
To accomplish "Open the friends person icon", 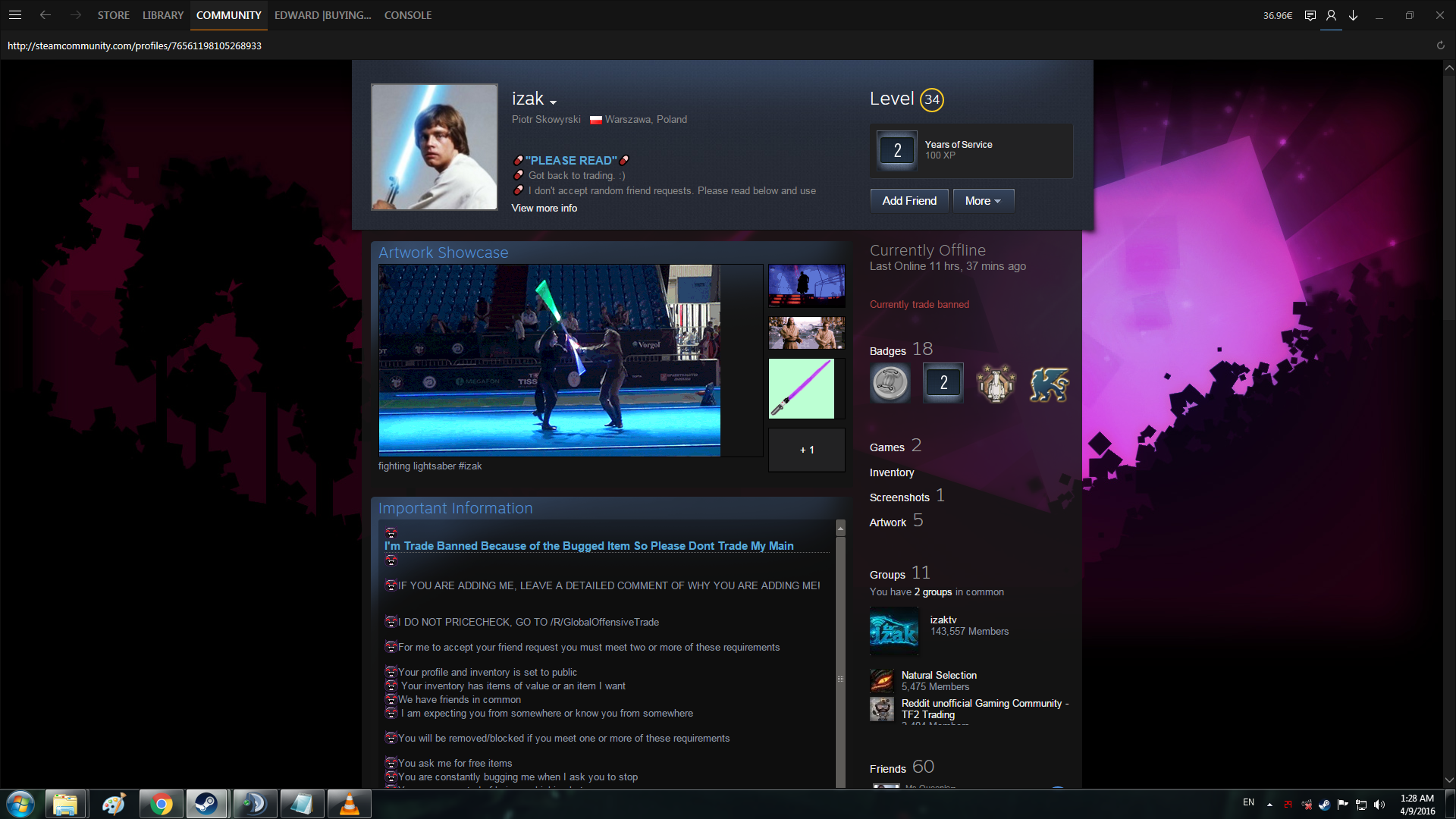I will [1331, 15].
